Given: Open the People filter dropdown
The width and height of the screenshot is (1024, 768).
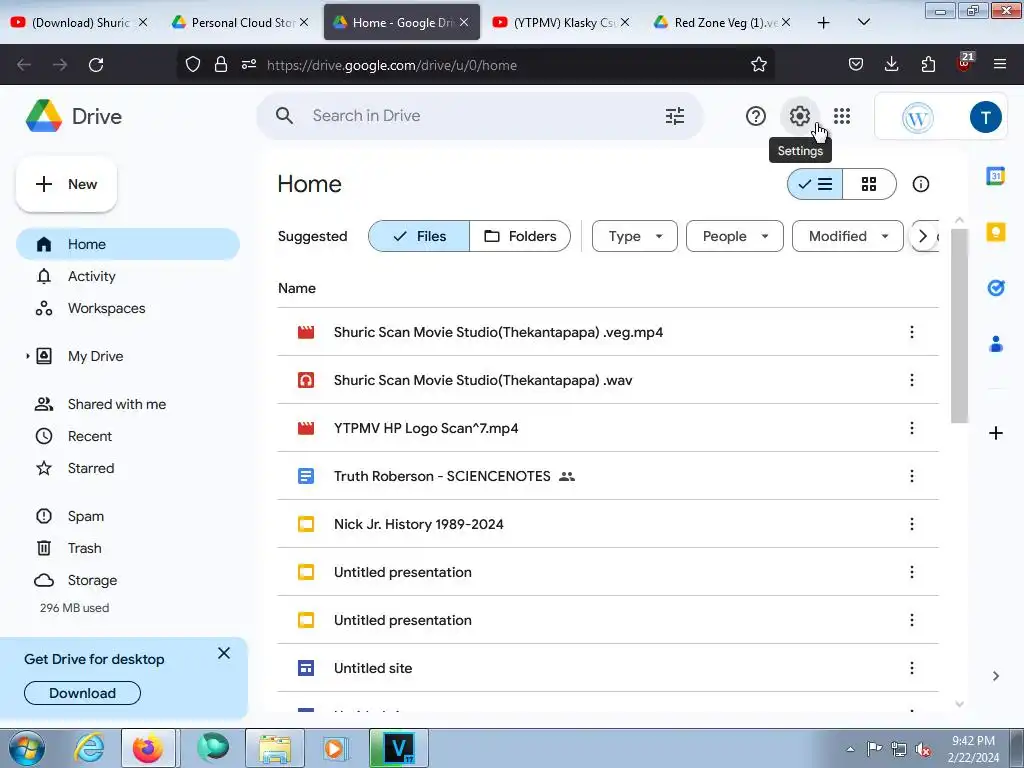Looking at the screenshot, I should [x=735, y=236].
